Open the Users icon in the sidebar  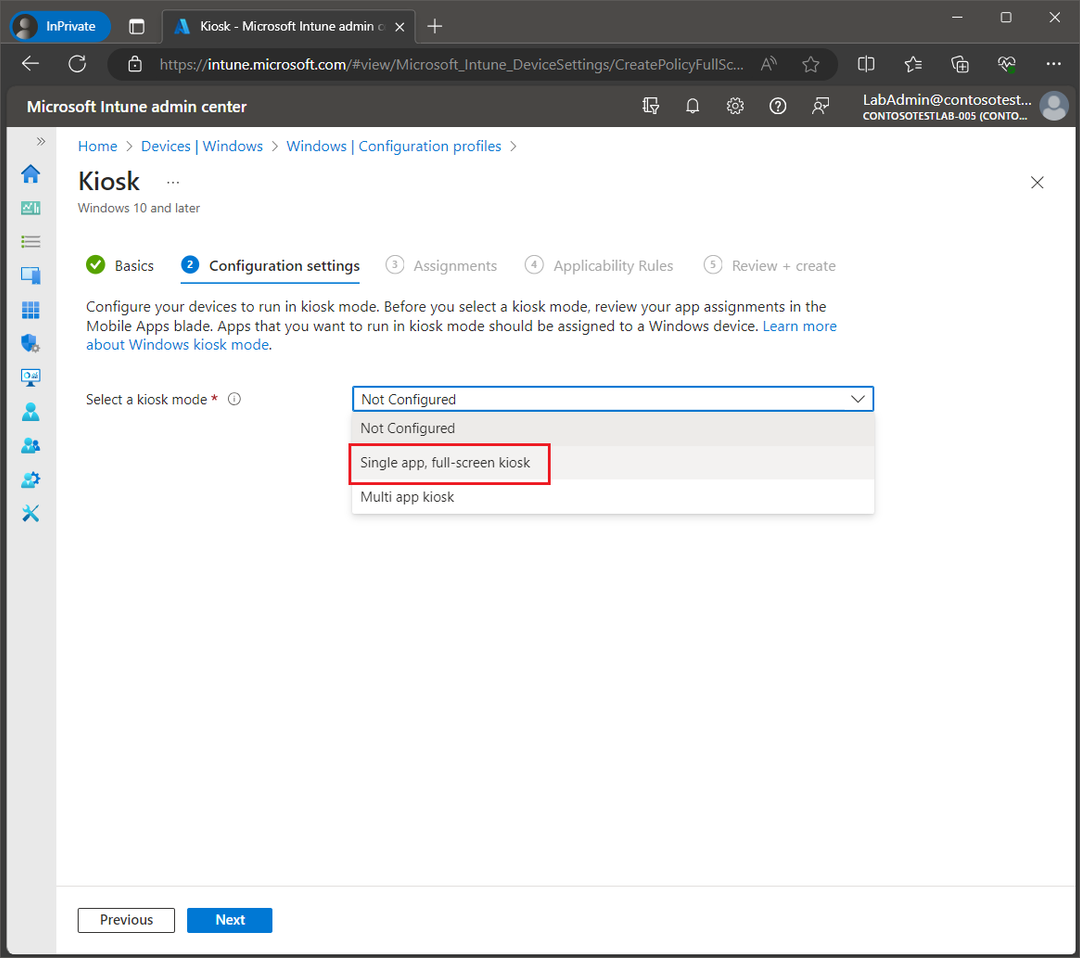click(x=30, y=411)
